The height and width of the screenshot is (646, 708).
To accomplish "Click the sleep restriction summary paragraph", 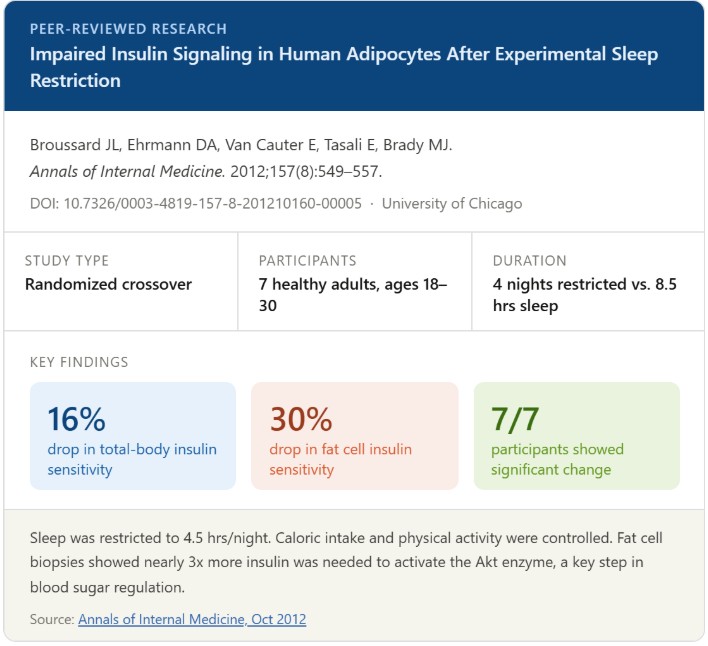I will coord(346,562).
